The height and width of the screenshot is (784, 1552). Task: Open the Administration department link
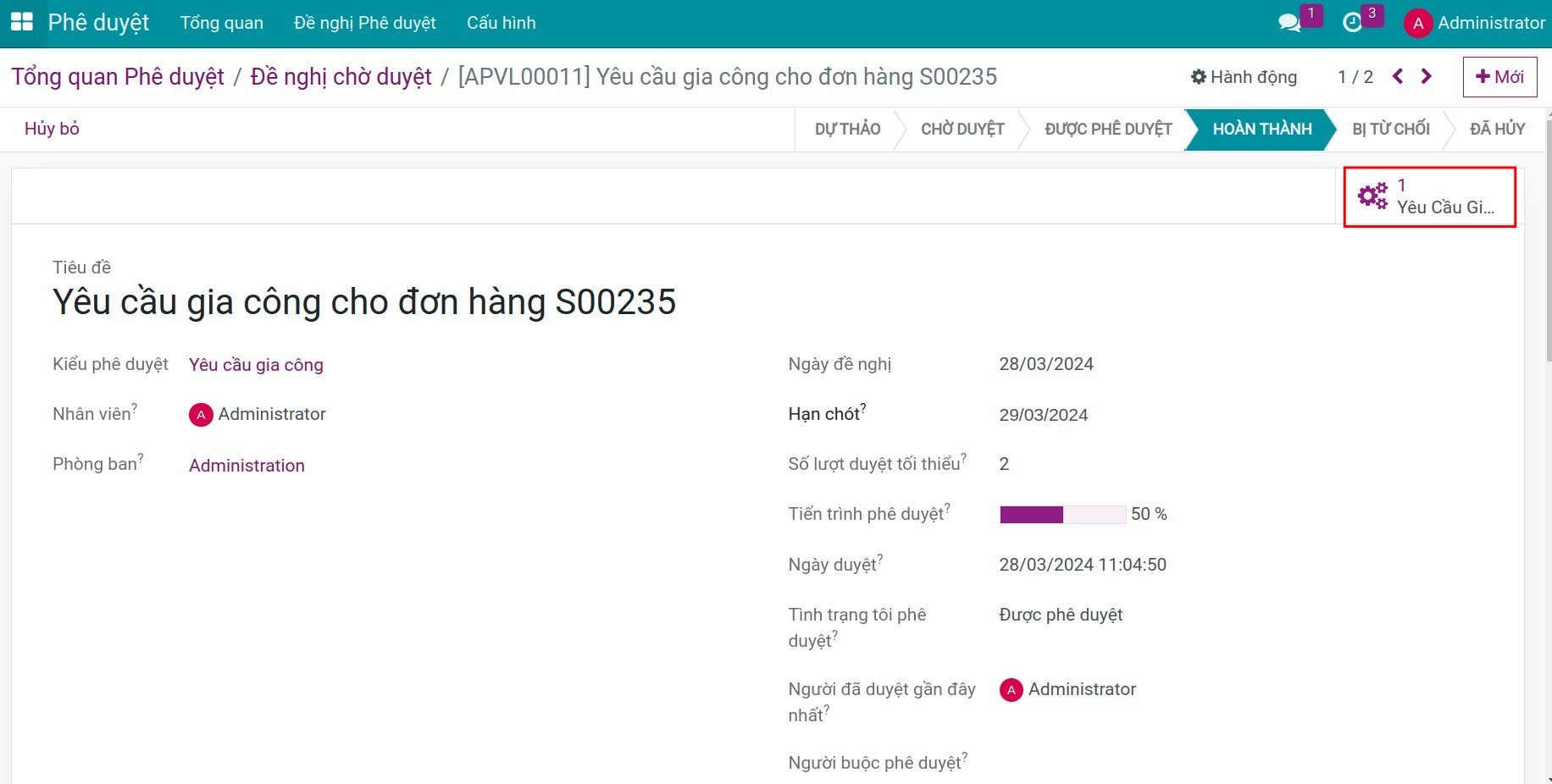pyautogui.click(x=247, y=466)
